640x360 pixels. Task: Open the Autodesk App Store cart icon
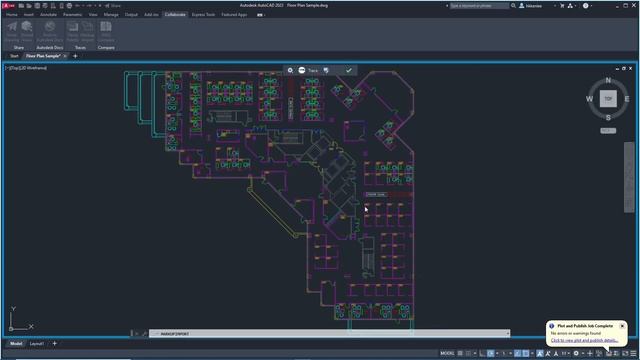point(562,6)
